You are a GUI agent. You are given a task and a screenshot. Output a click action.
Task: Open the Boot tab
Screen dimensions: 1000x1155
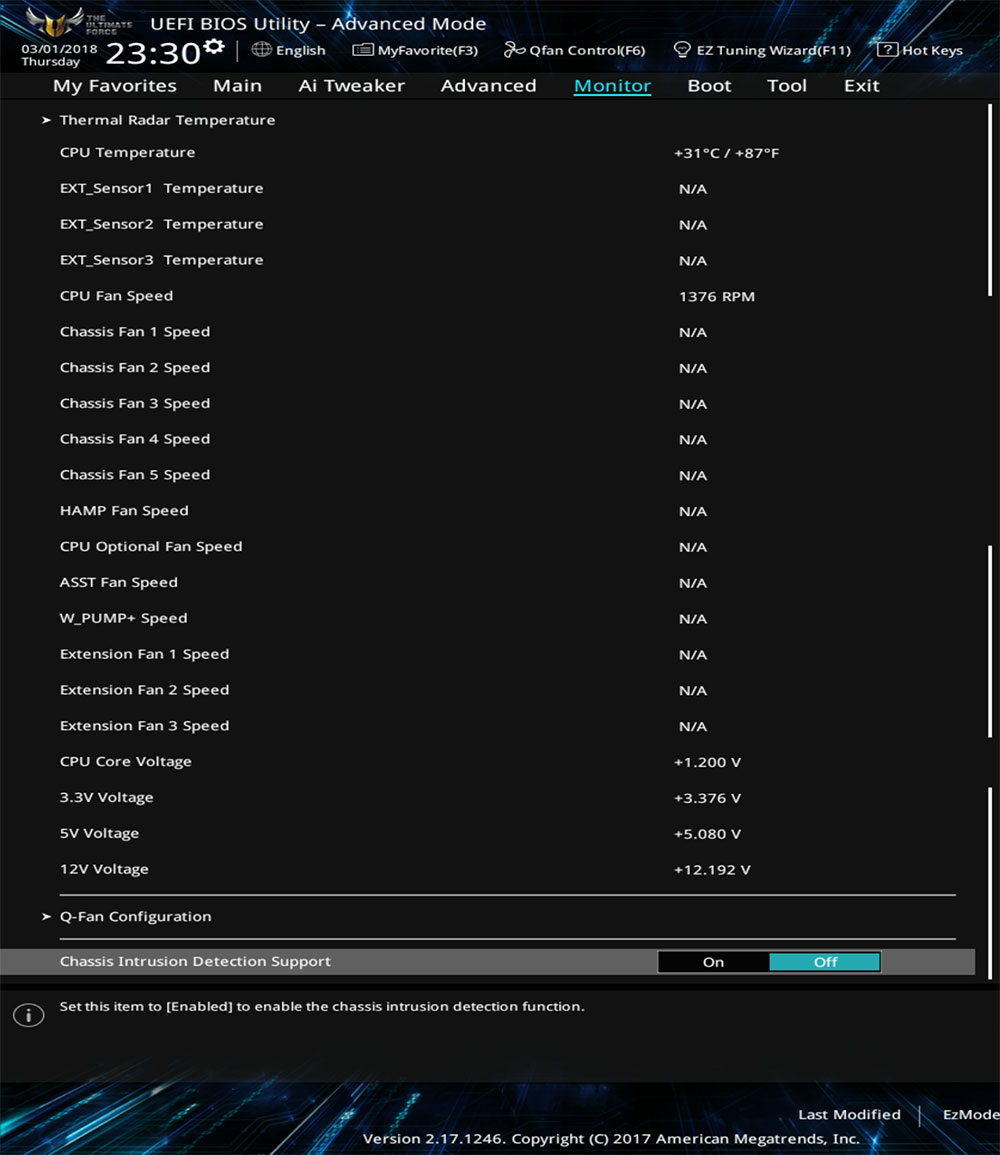[x=709, y=85]
